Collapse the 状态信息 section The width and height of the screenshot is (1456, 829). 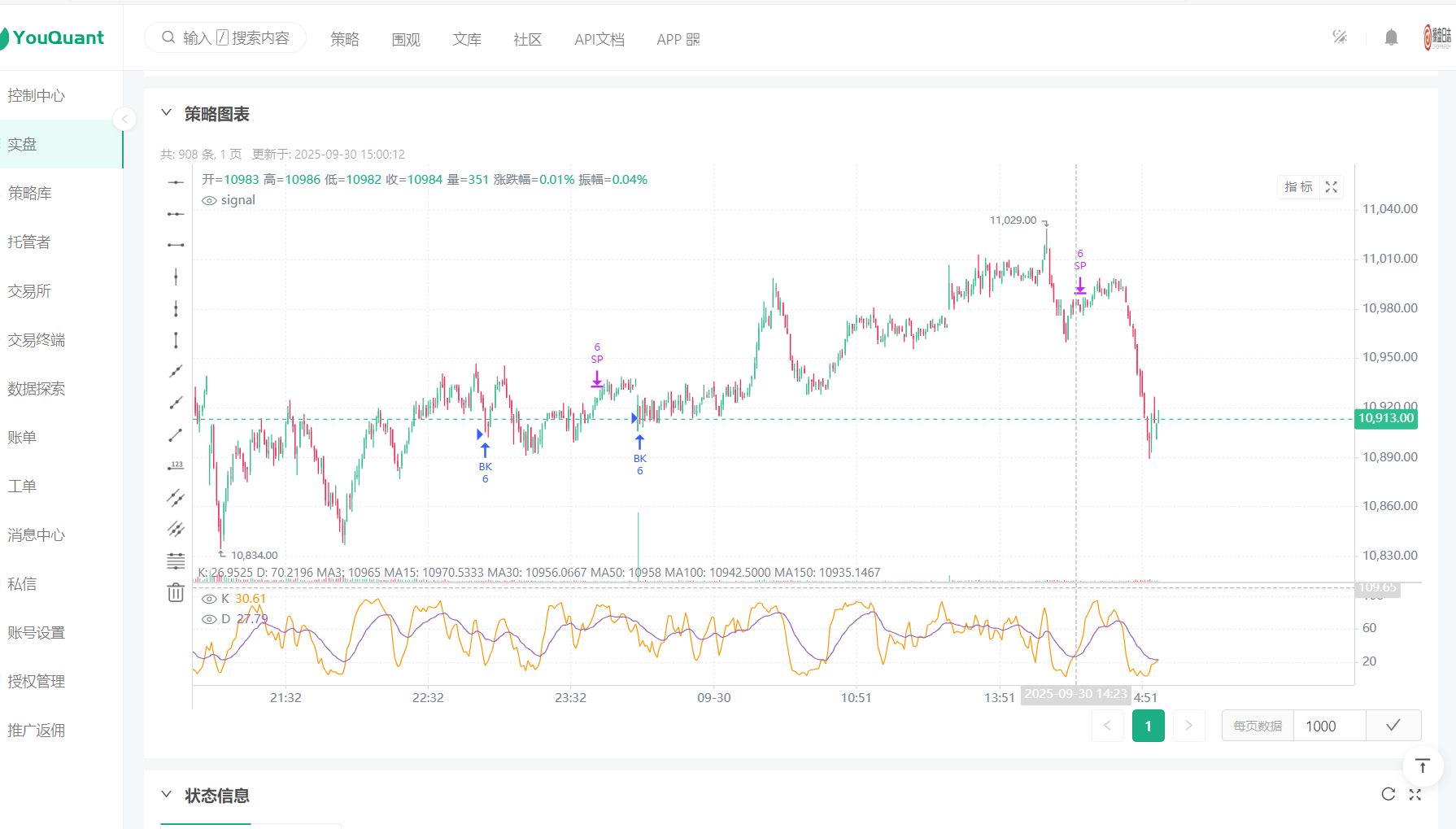(167, 795)
